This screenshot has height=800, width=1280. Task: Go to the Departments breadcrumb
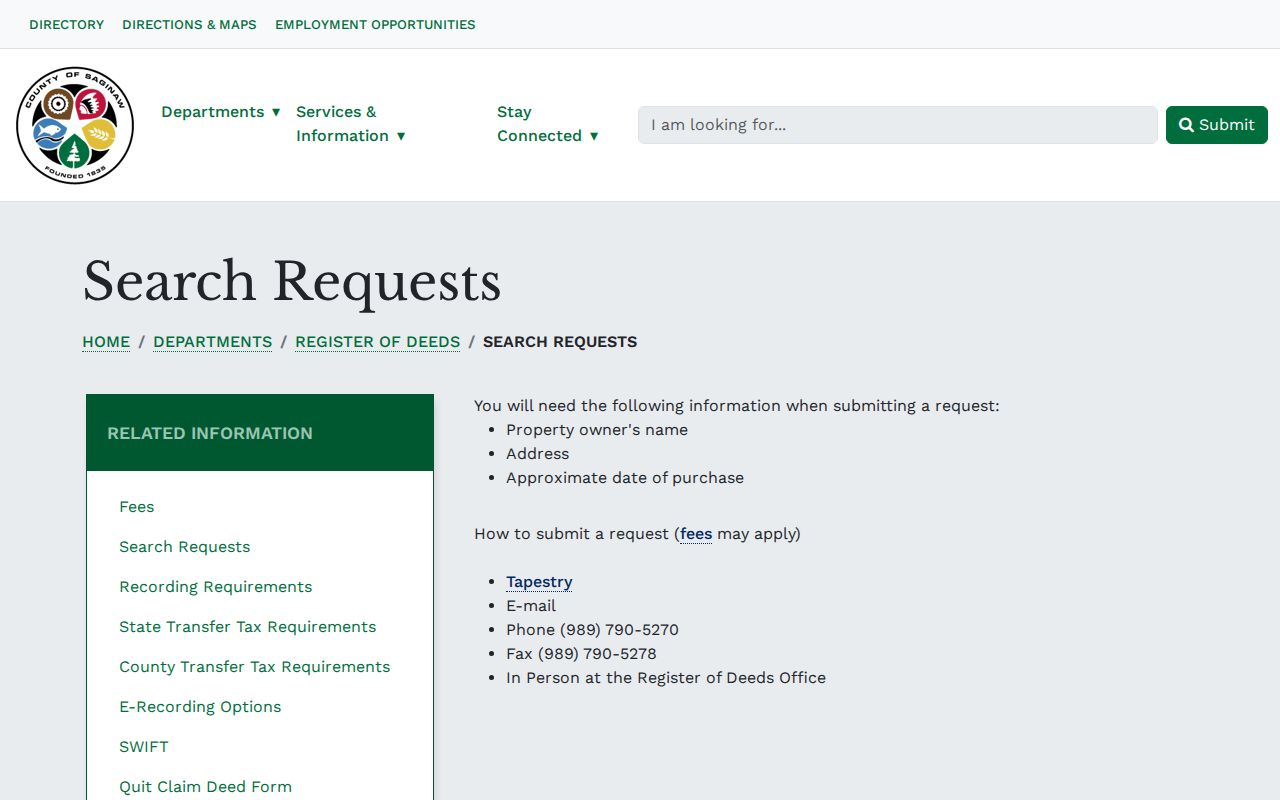pos(212,342)
